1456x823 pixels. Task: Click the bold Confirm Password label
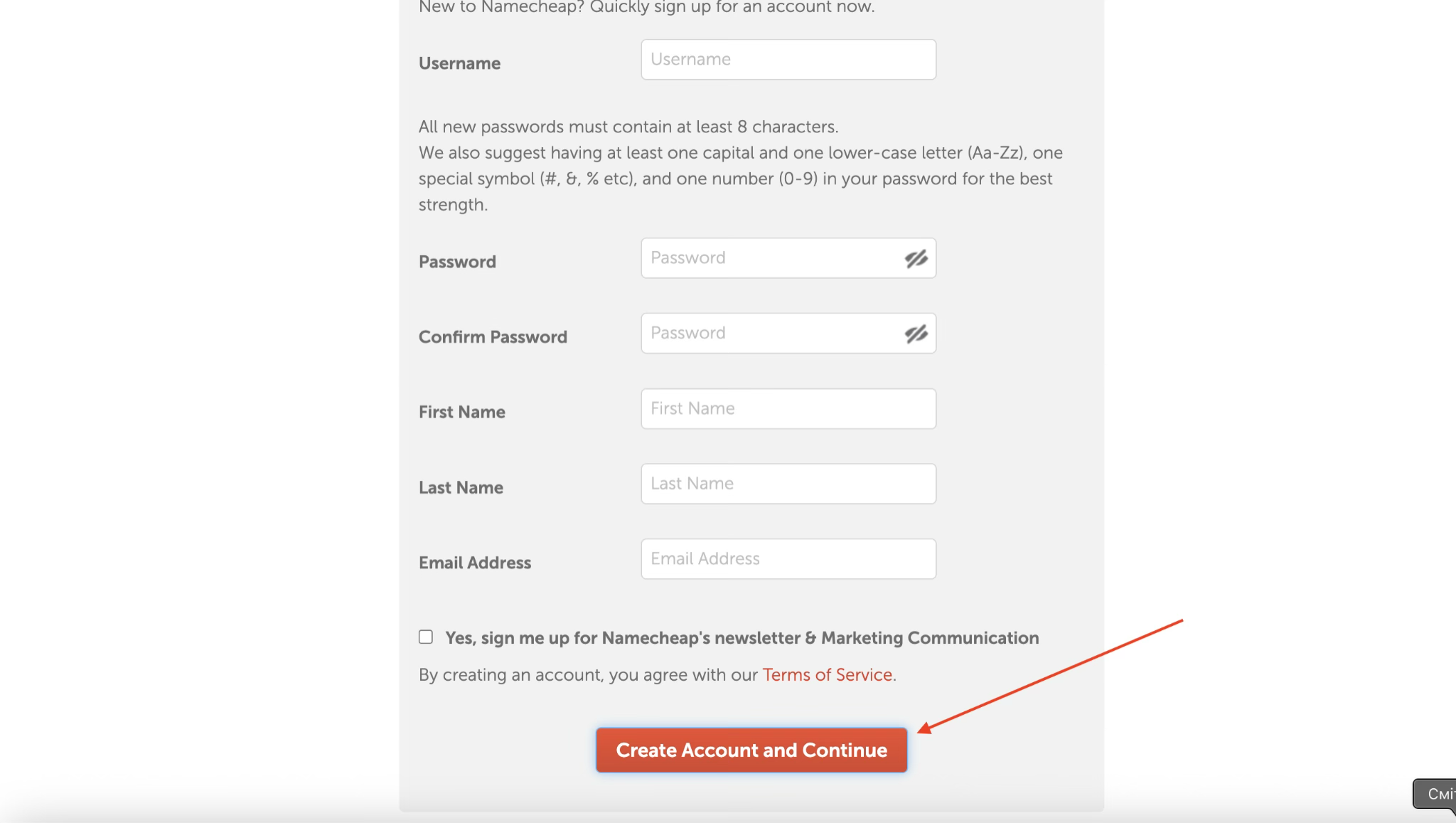click(493, 337)
